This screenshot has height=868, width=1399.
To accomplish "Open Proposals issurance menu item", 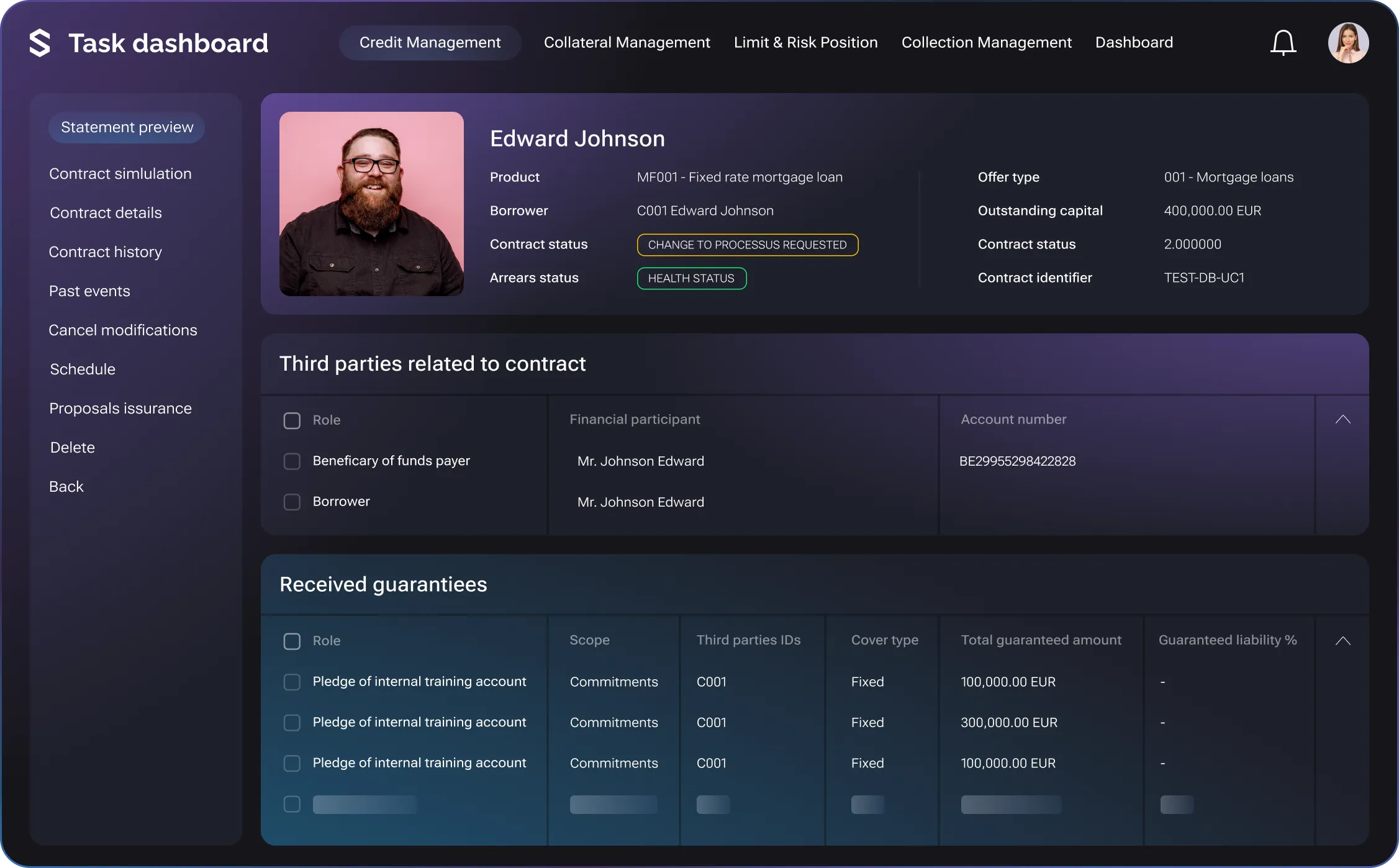I will coord(120,409).
